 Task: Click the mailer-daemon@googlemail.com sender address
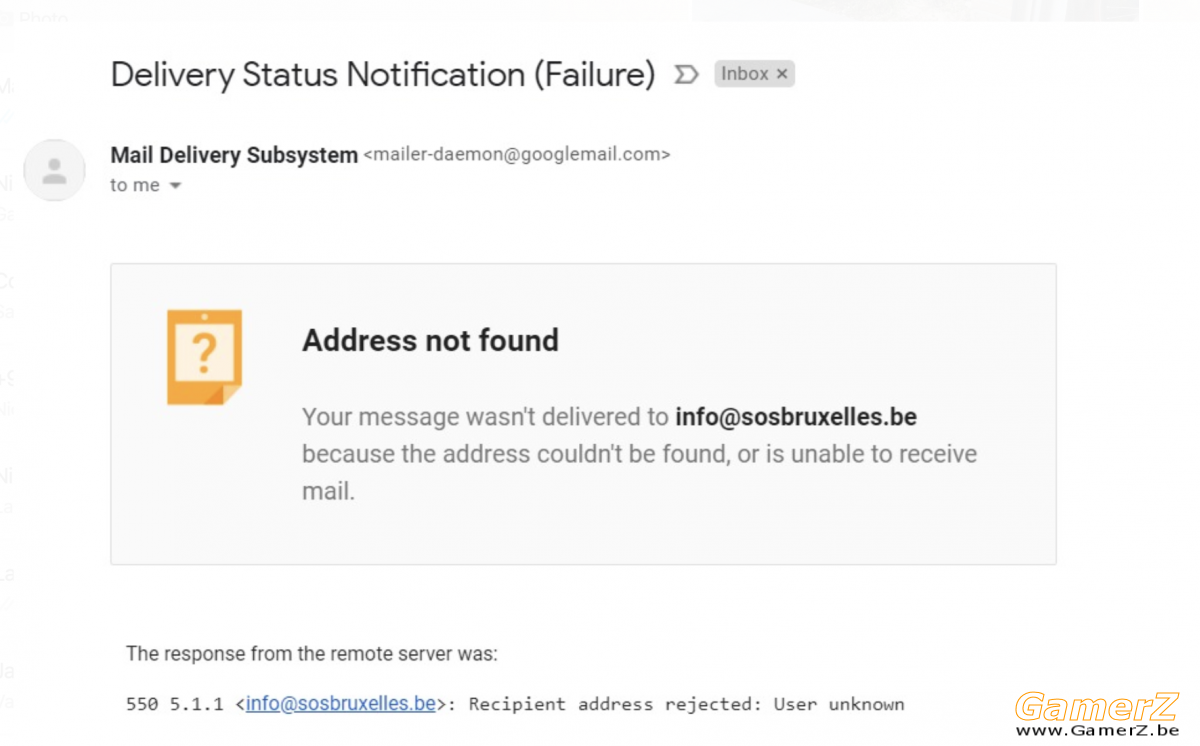pos(516,155)
